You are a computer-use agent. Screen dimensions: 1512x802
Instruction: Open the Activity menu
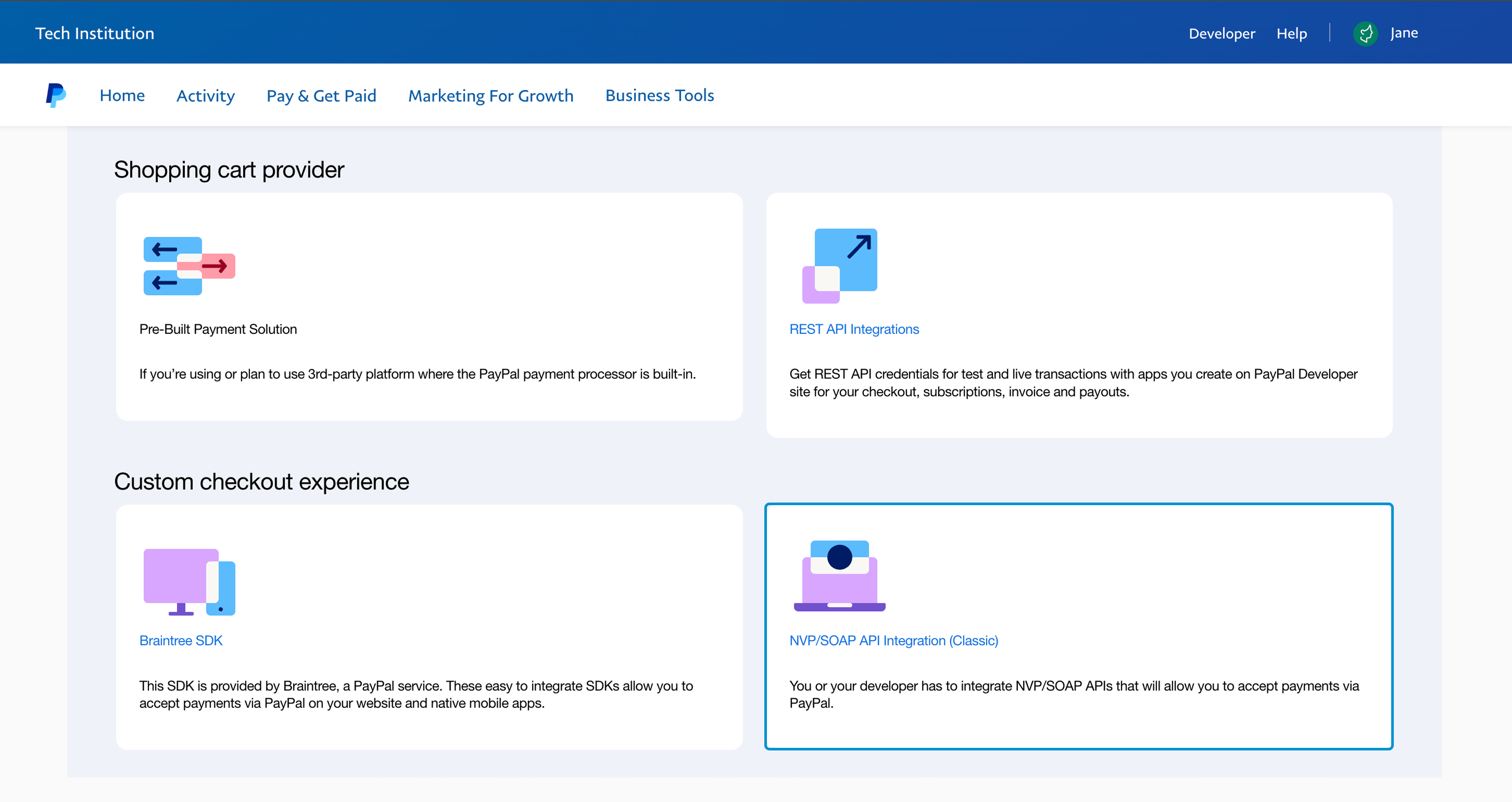pos(206,96)
